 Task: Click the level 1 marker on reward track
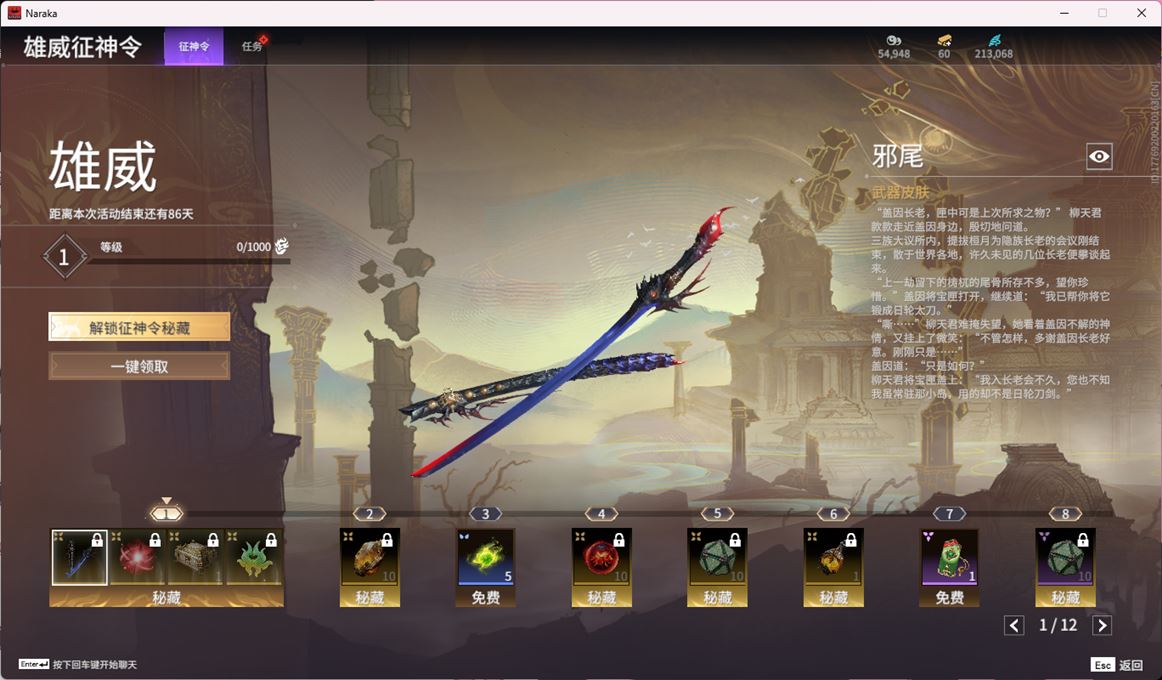pyautogui.click(x=167, y=513)
